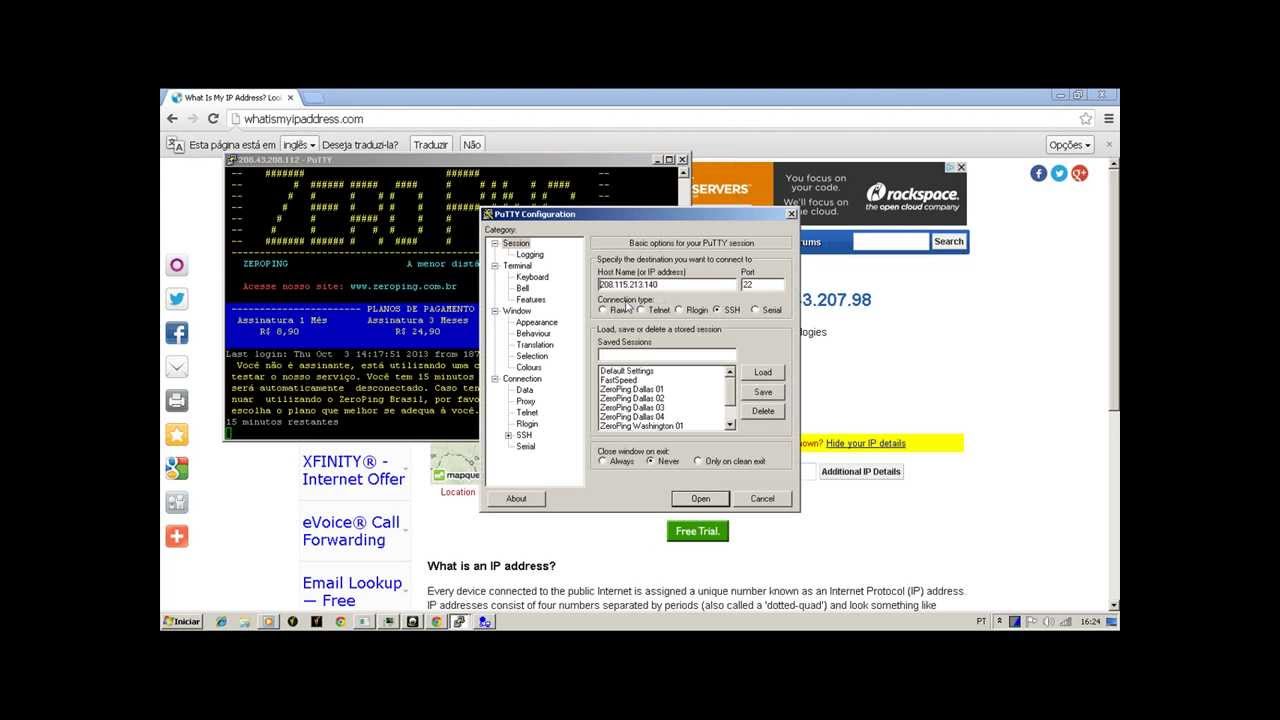The width and height of the screenshot is (1280, 720).
Task: Bookmark page with the star icon
Action: 1086,118
